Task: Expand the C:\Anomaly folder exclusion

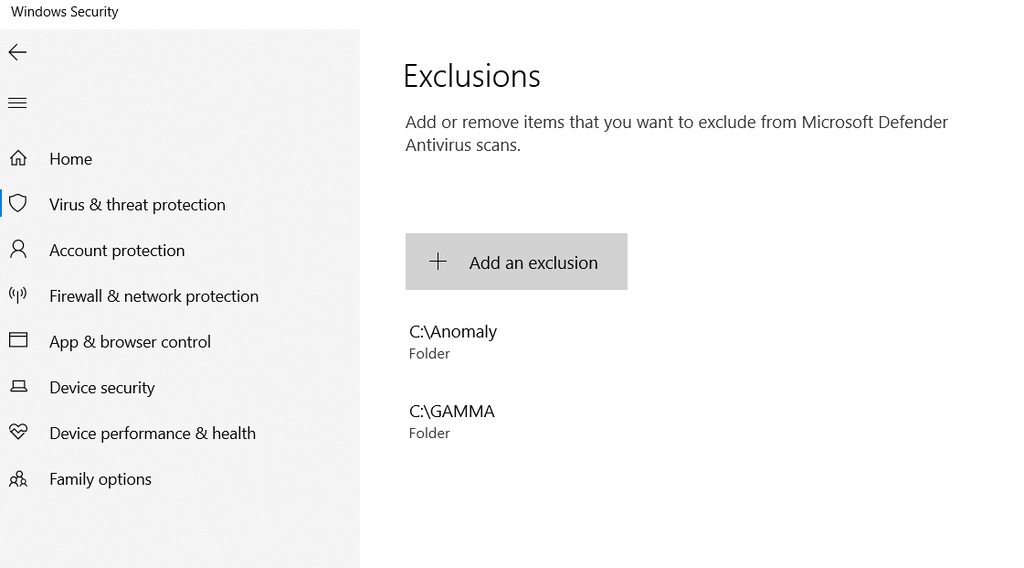Action: 453,341
